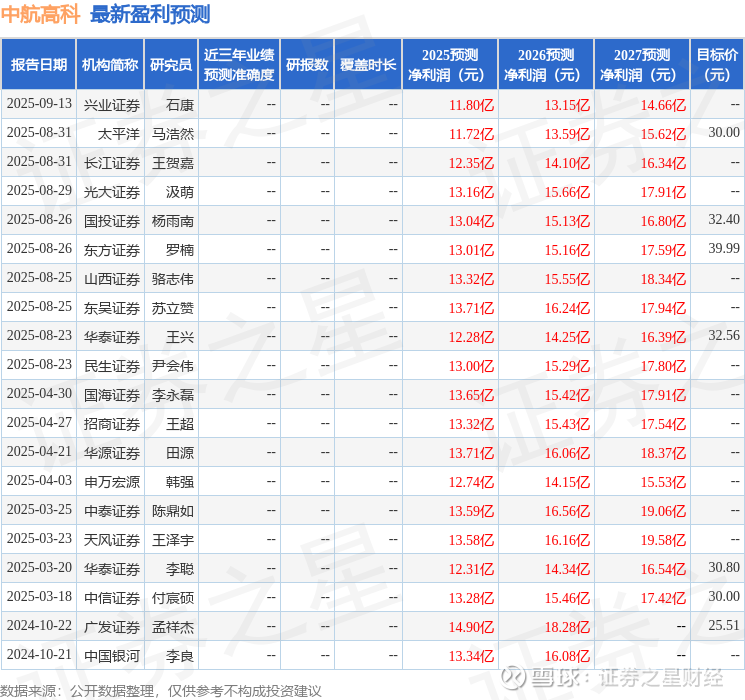The width and height of the screenshot is (745, 700).
Task: Click the target price 39.99
Action: [724, 248]
